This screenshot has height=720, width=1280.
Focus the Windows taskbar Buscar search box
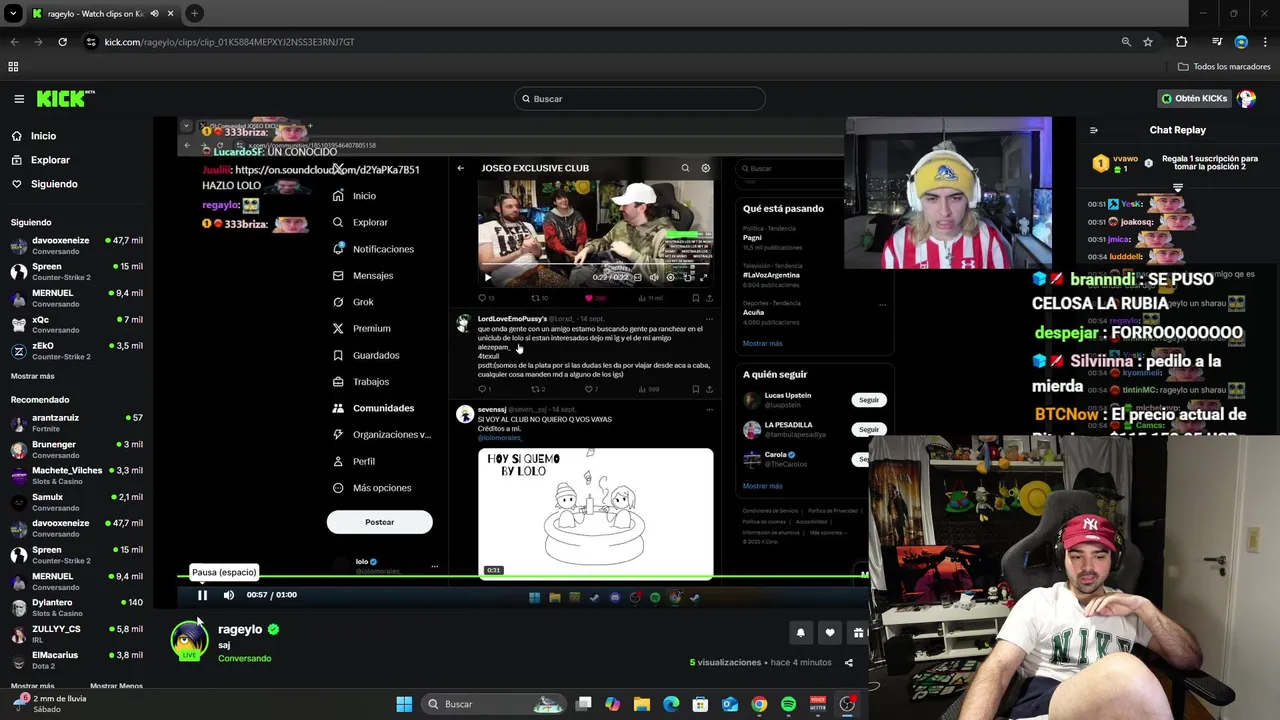495,704
